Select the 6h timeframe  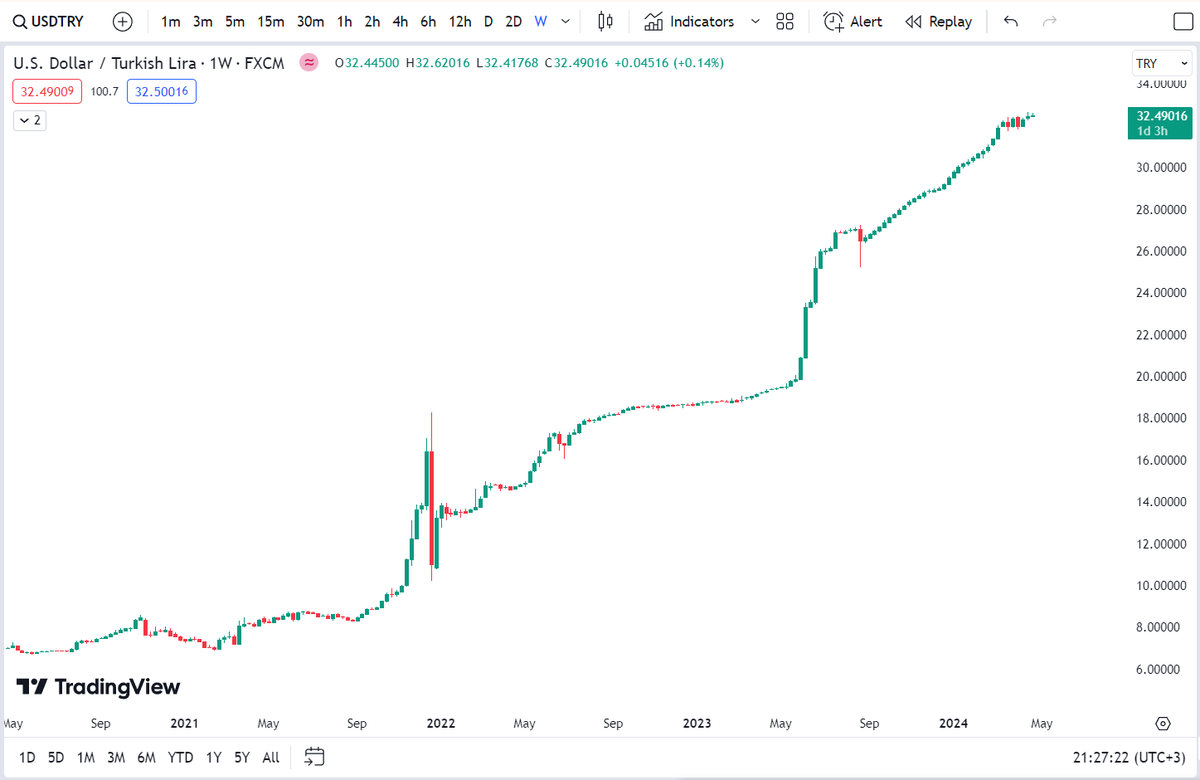(x=428, y=21)
